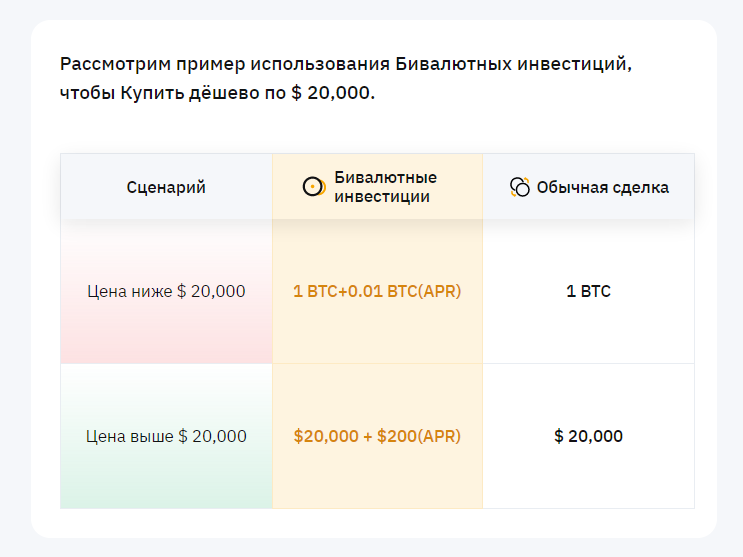Viewport: 743px width, 557px height.
Task: Click the Dual Investment coin icon
Action: (314, 187)
